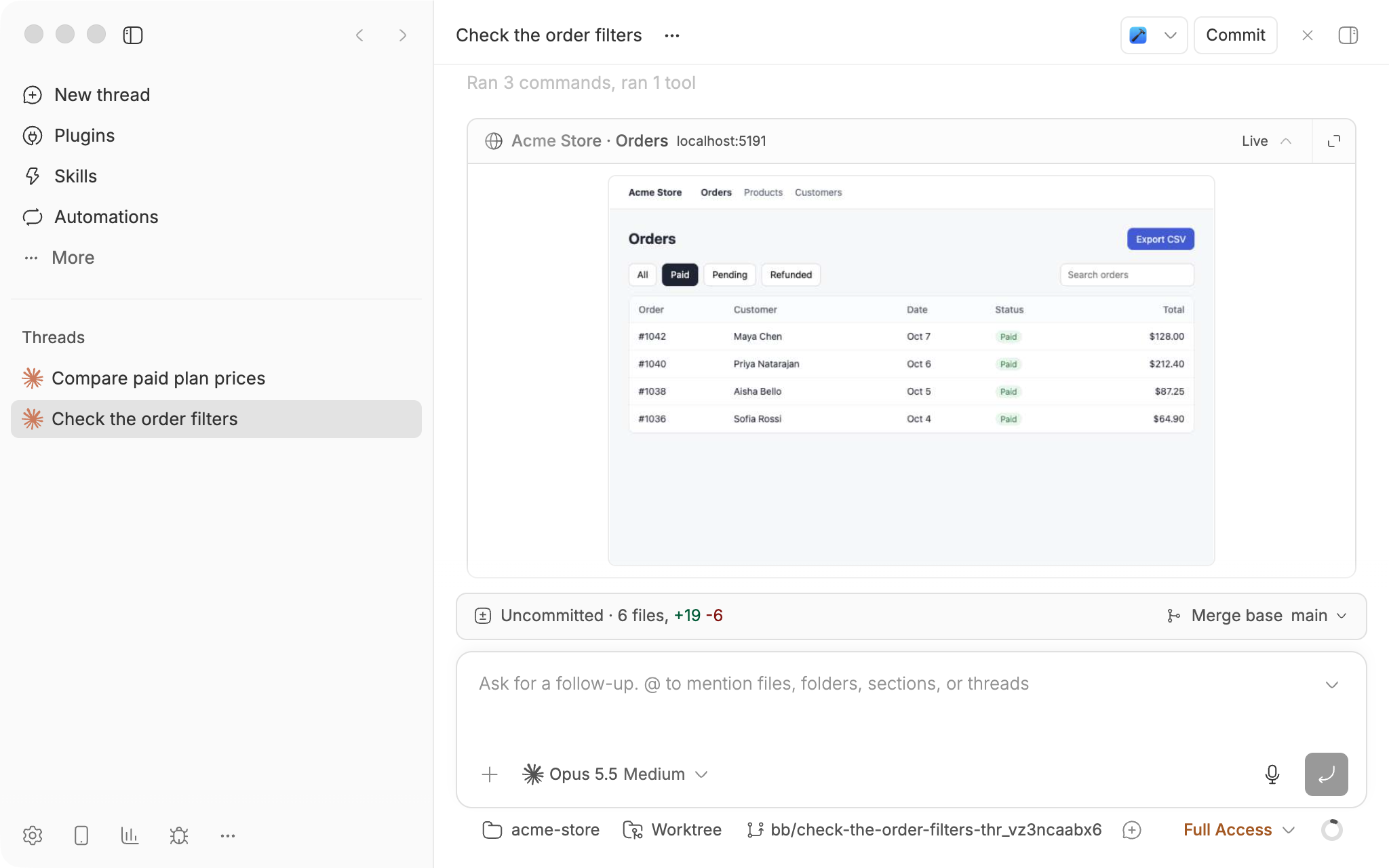Click the plus attach icon
This screenshot has height=868, width=1389.
(x=490, y=774)
